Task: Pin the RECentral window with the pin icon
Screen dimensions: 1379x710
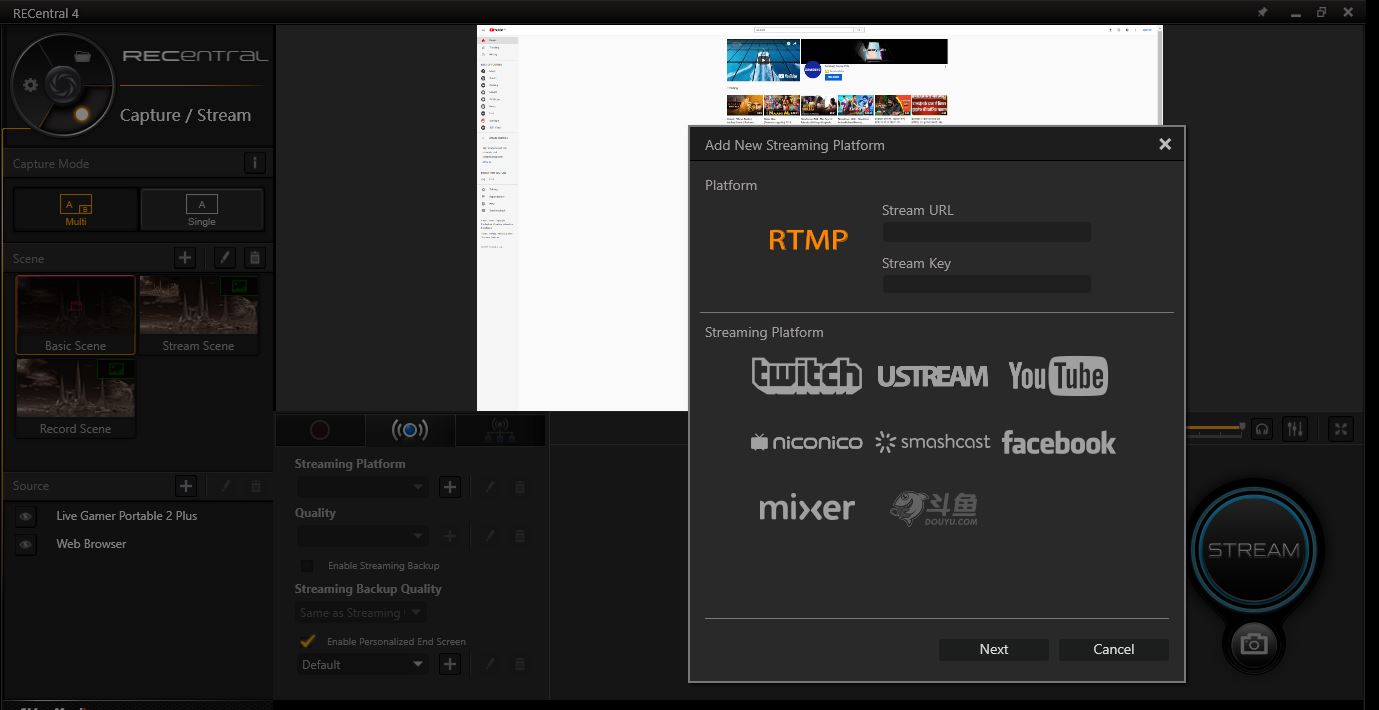Action: (x=1262, y=12)
